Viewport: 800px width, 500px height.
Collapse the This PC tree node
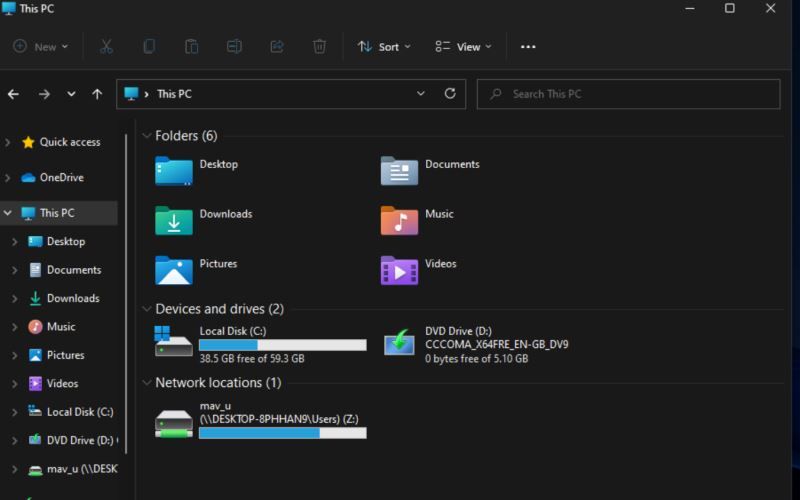9,213
